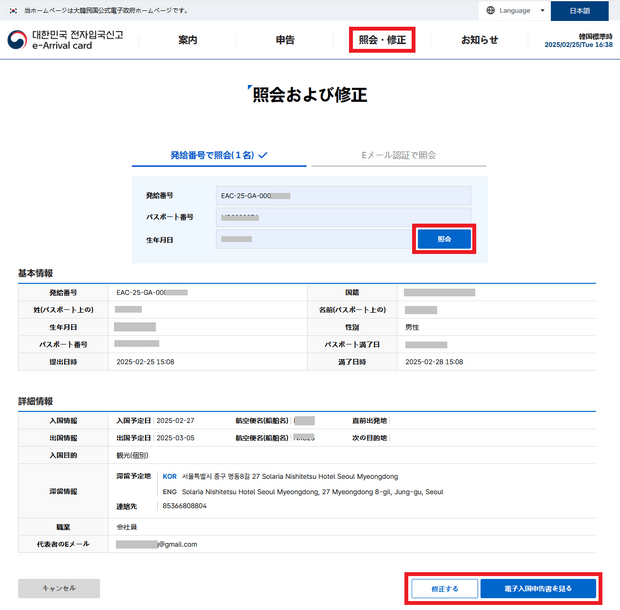Click the blue 照会 button
This screenshot has width=620, height=610.
pos(444,239)
